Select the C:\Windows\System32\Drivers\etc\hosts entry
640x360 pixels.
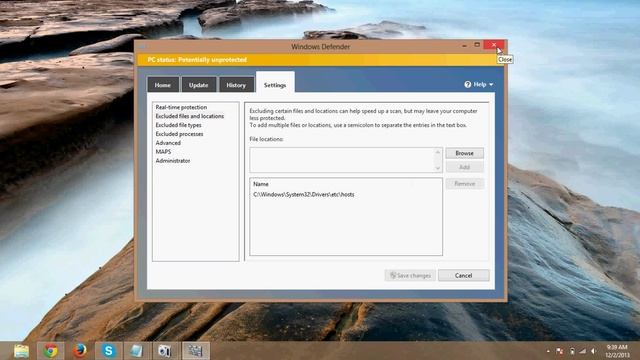pyautogui.click(x=304, y=194)
